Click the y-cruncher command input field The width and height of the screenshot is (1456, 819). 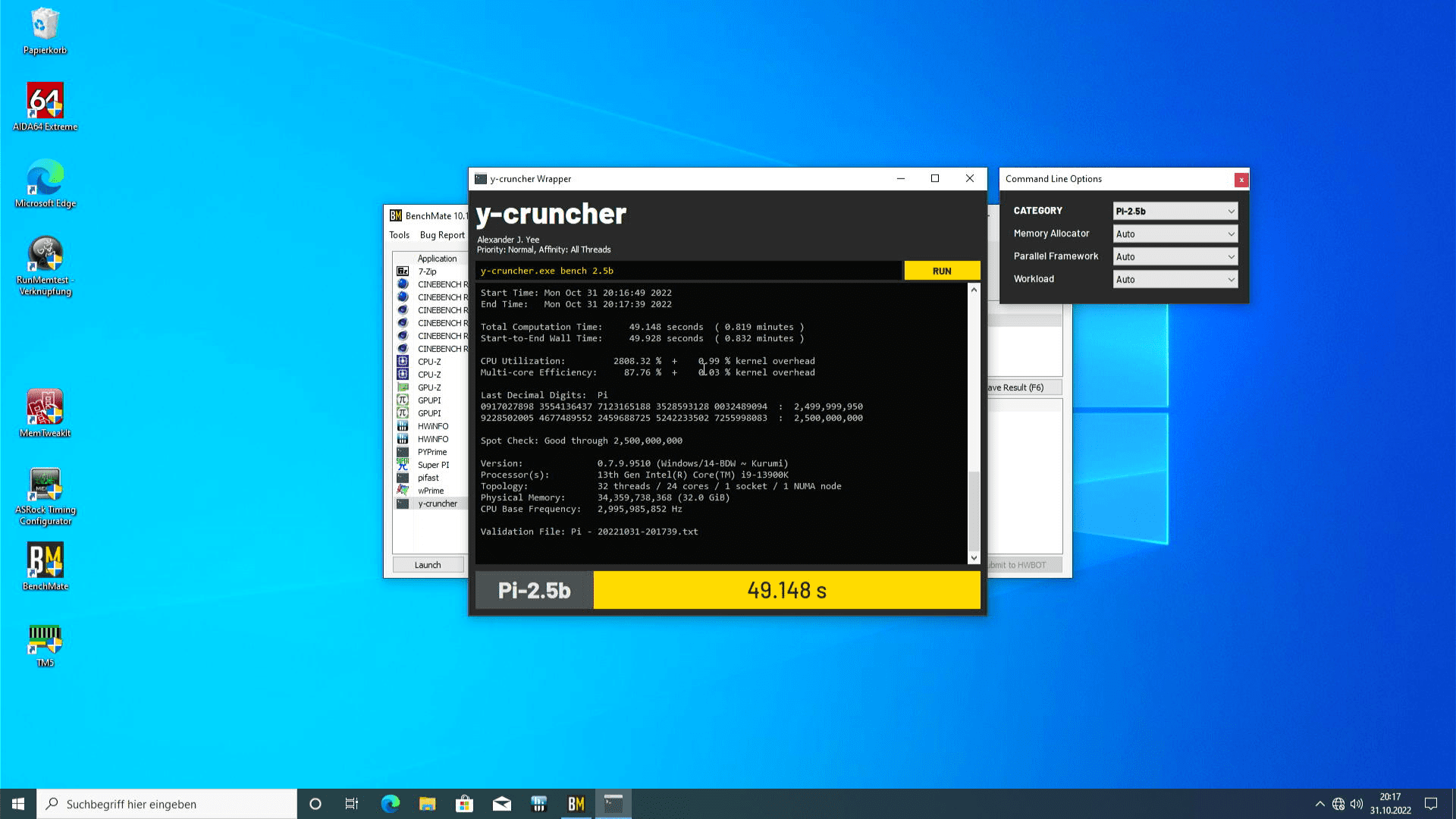(688, 271)
